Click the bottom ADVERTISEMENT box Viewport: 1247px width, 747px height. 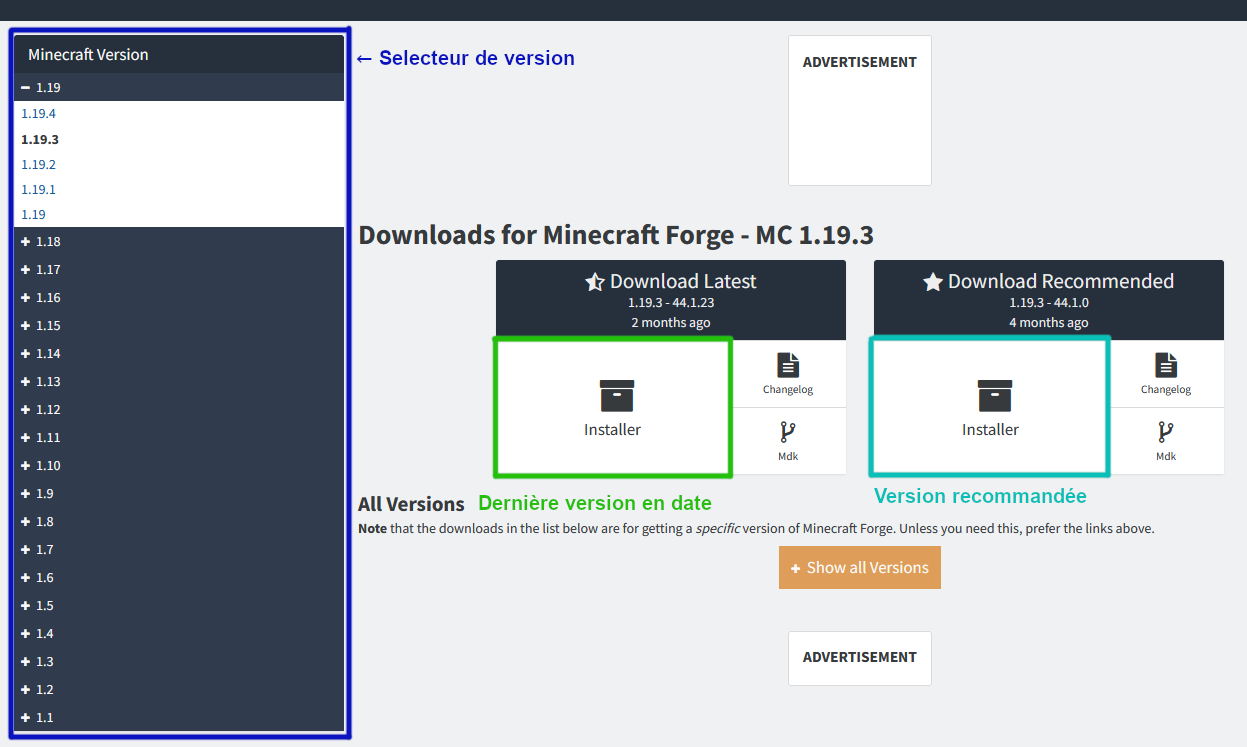860,658
